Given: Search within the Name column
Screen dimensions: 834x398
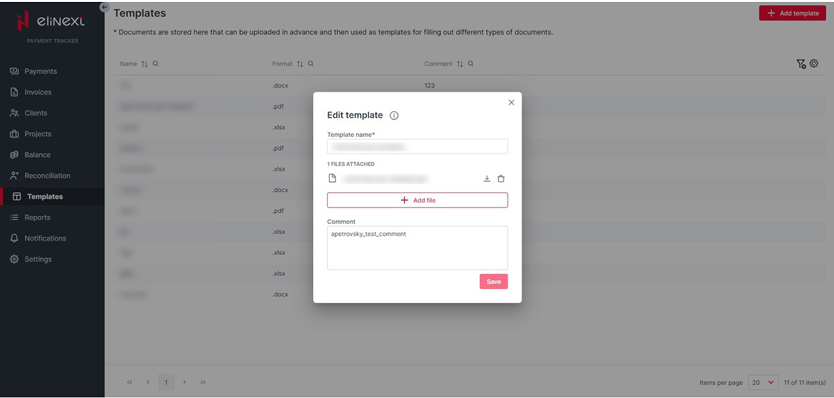Looking at the screenshot, I should [x=155, y=63].
